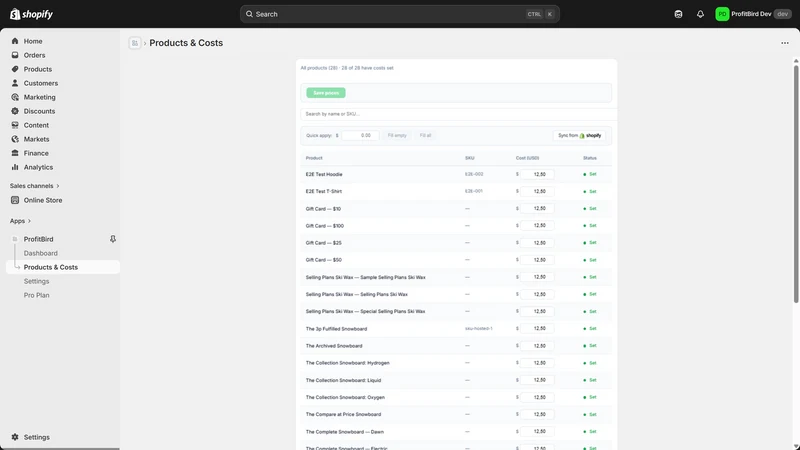
Task: Click the Content icon in sidebar
Action: (15, 125)
